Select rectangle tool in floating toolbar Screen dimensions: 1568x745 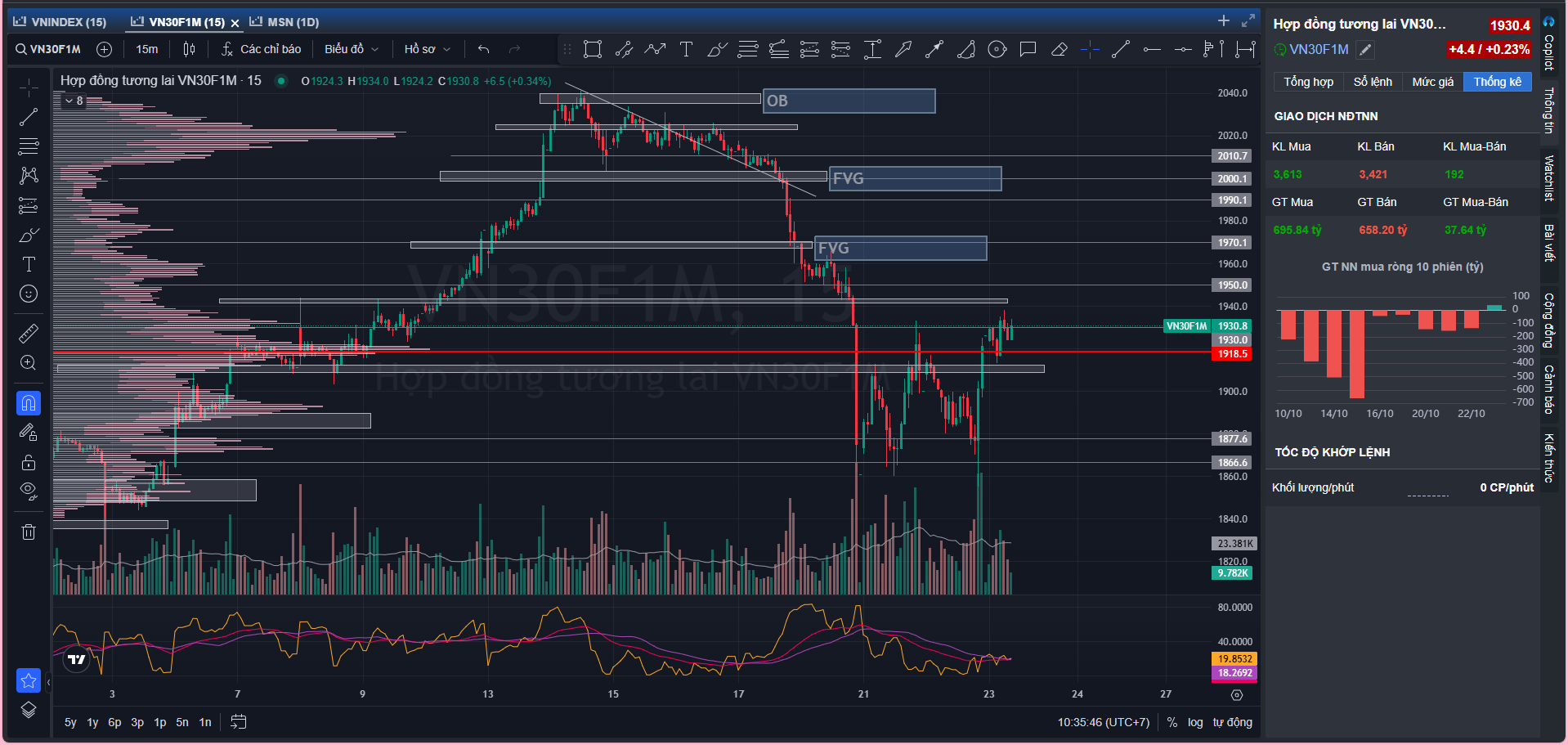(593, 50)
